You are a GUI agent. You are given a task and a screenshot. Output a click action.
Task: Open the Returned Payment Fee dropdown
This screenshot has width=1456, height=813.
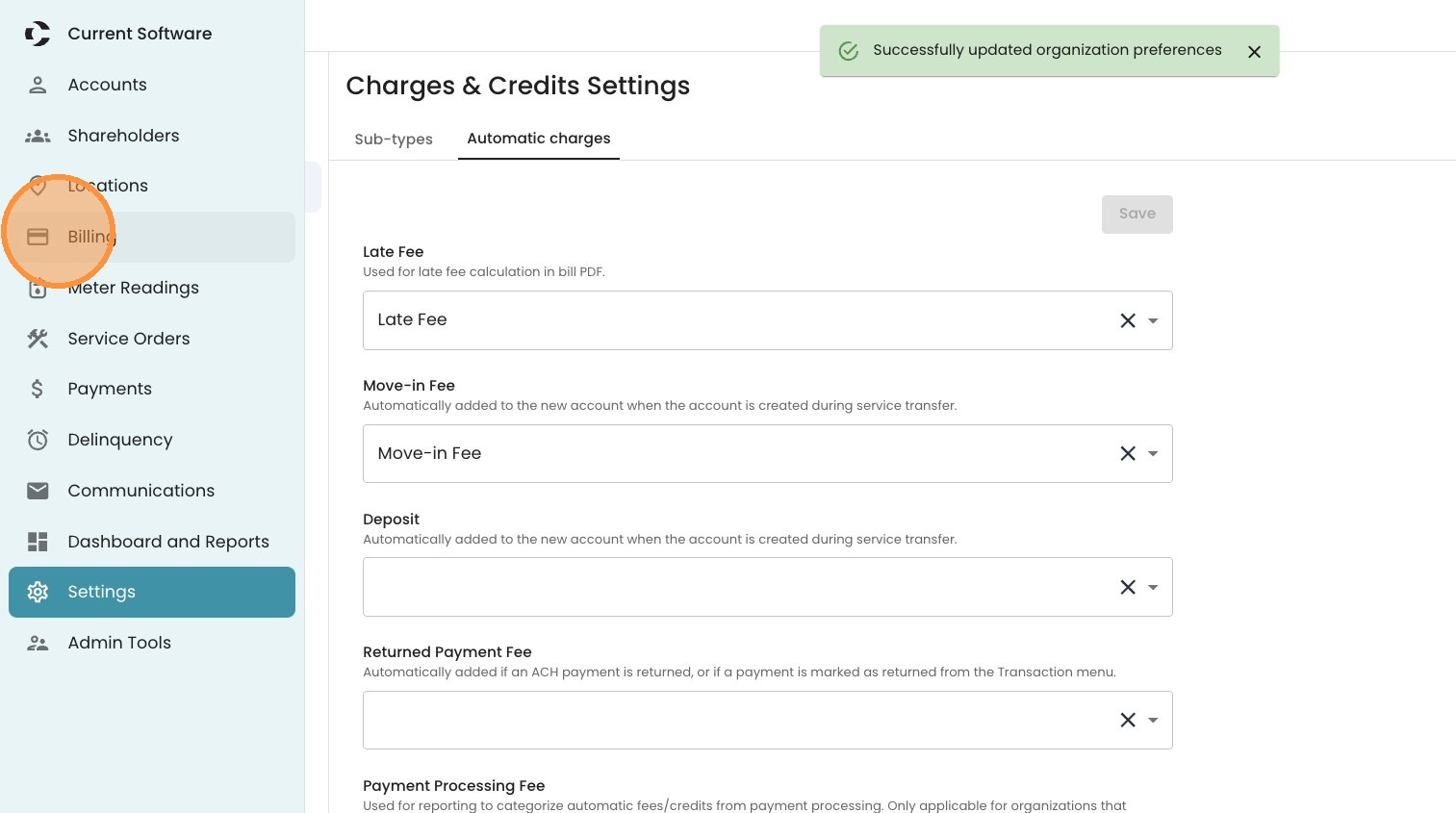click(1153, 720)
